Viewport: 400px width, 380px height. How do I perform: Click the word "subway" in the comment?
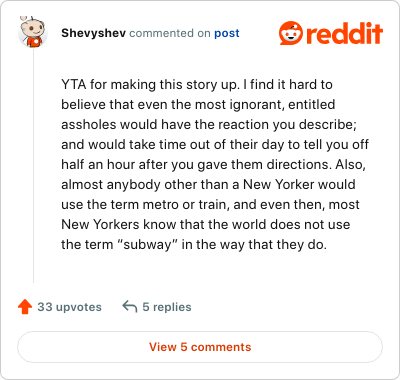[147, 245]
